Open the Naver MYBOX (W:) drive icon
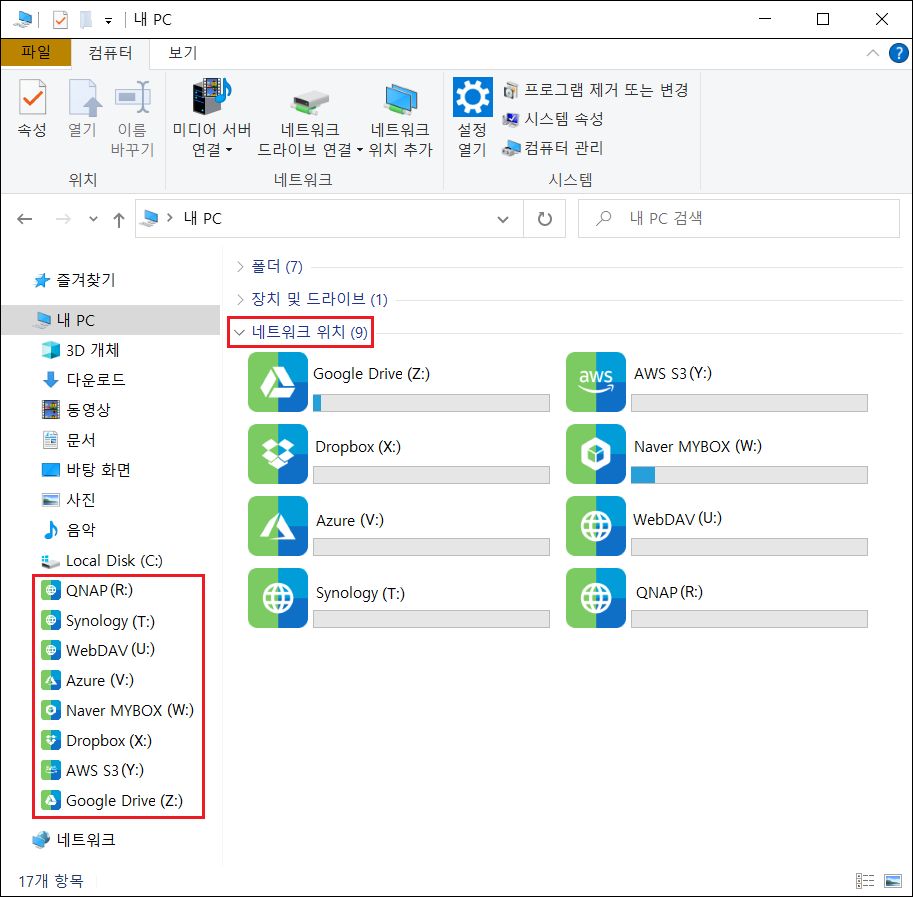The width and height of the screenshot is (913, 897). [x=596, y=454]
